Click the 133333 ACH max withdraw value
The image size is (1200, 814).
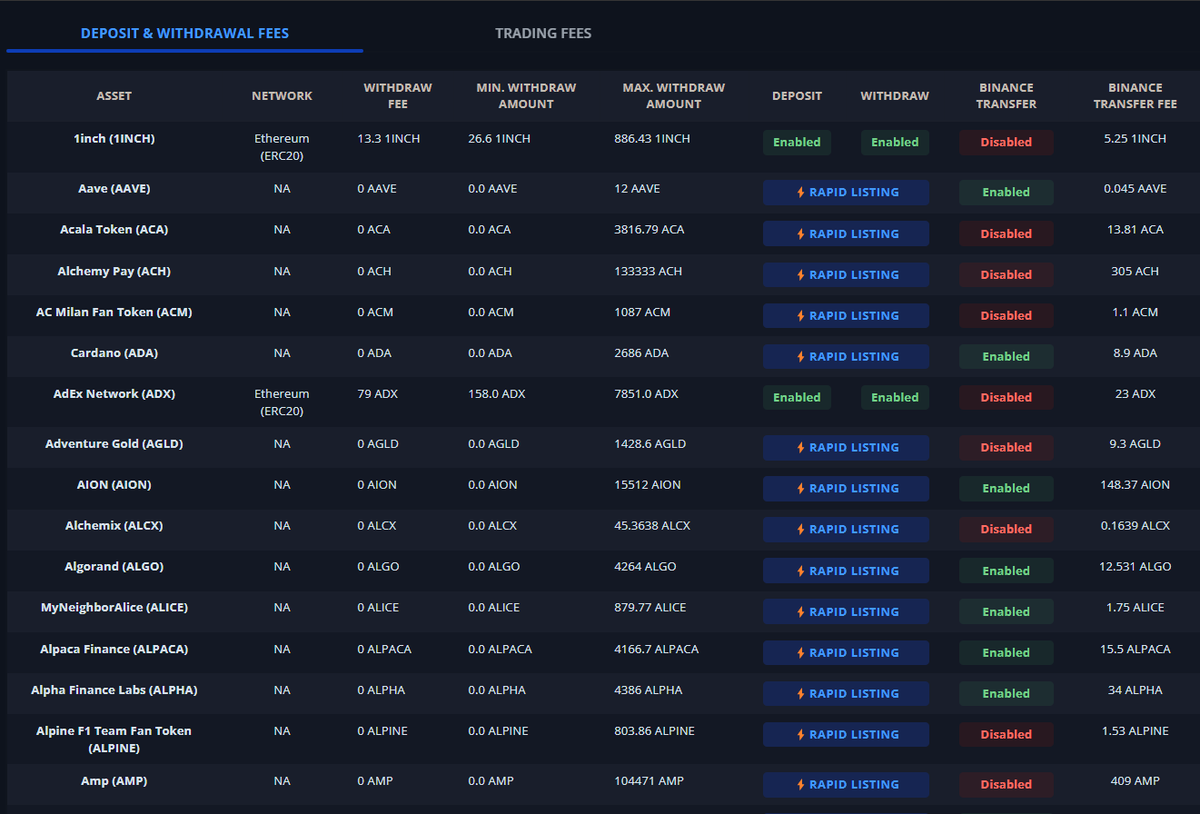tap(650, 271)
